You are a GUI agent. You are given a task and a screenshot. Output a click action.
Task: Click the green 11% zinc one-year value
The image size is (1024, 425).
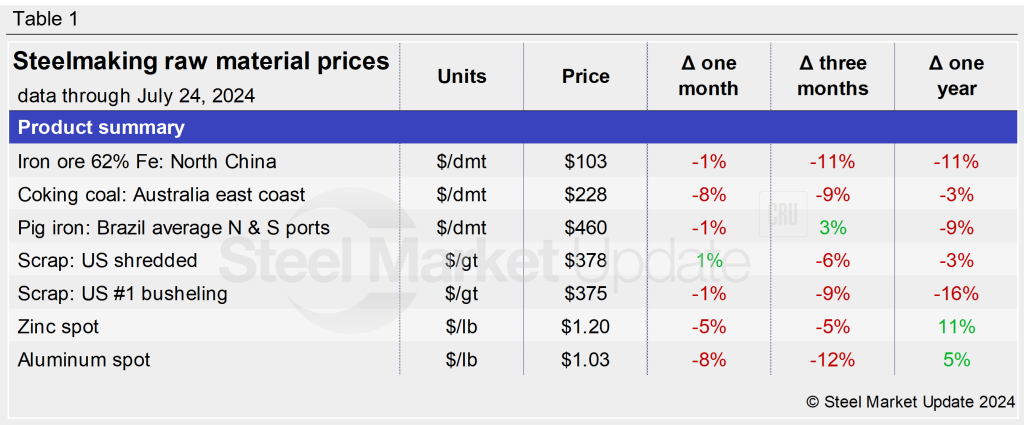point(956,326)
